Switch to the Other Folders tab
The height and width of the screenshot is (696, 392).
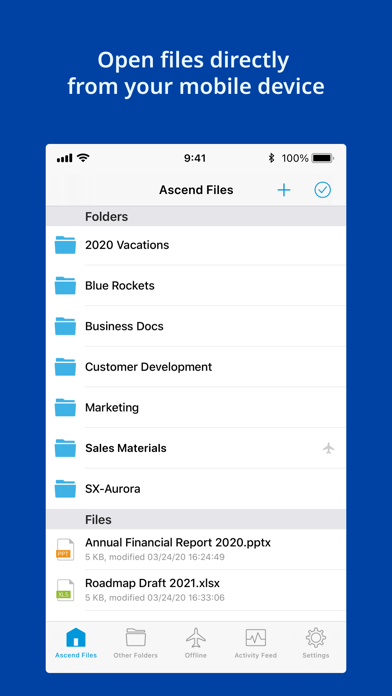coord(135,643)
